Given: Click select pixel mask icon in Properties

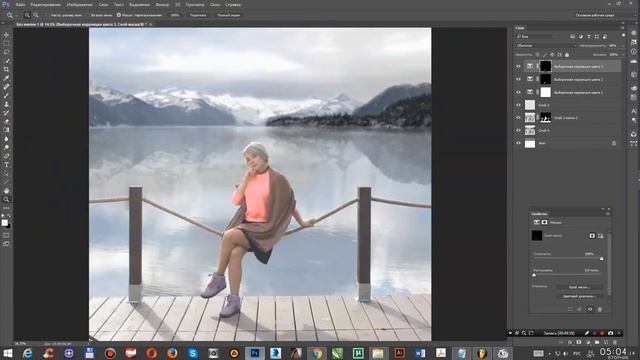Looking at the screenshot, I should (x=592, y=236).
